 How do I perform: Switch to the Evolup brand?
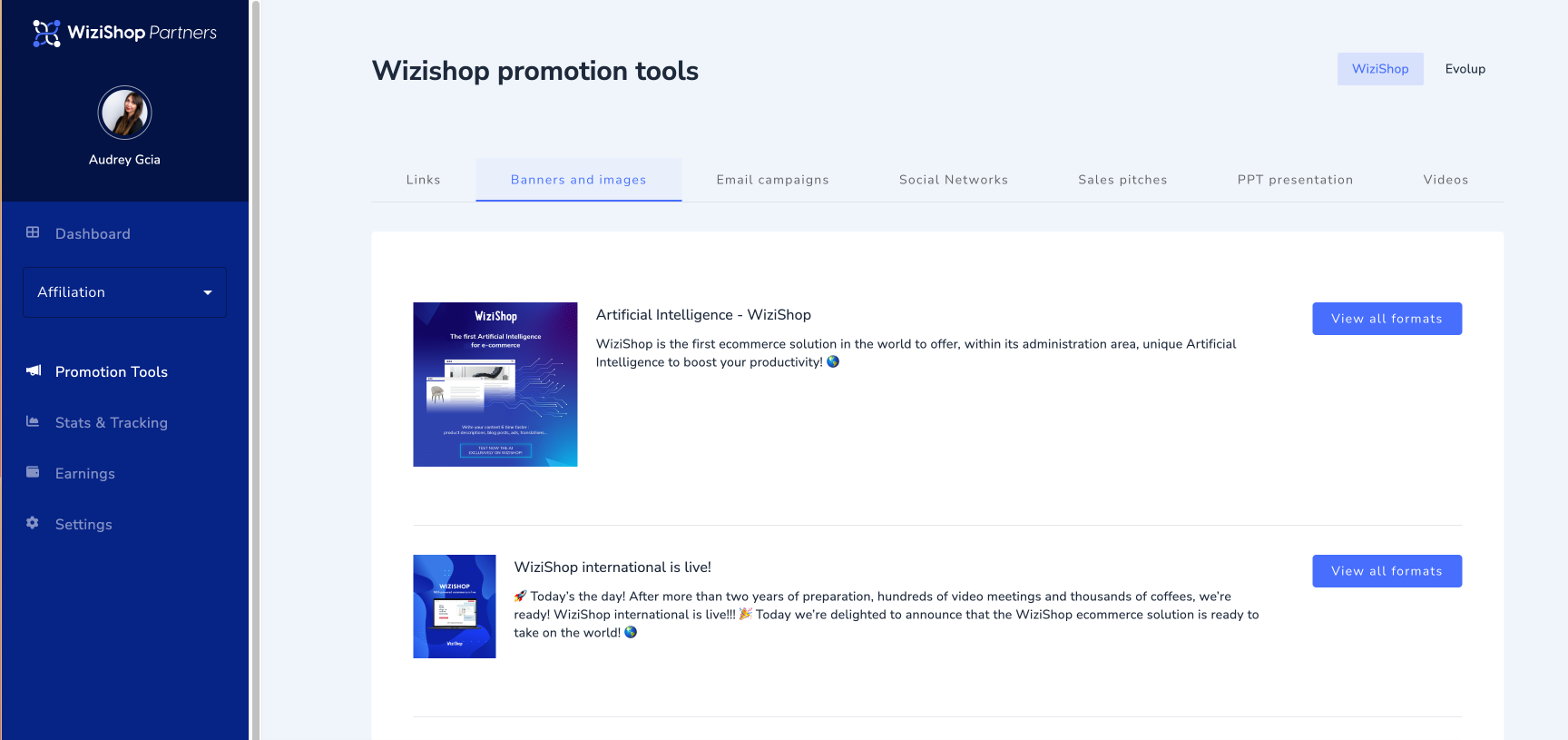coord(1465,69)
